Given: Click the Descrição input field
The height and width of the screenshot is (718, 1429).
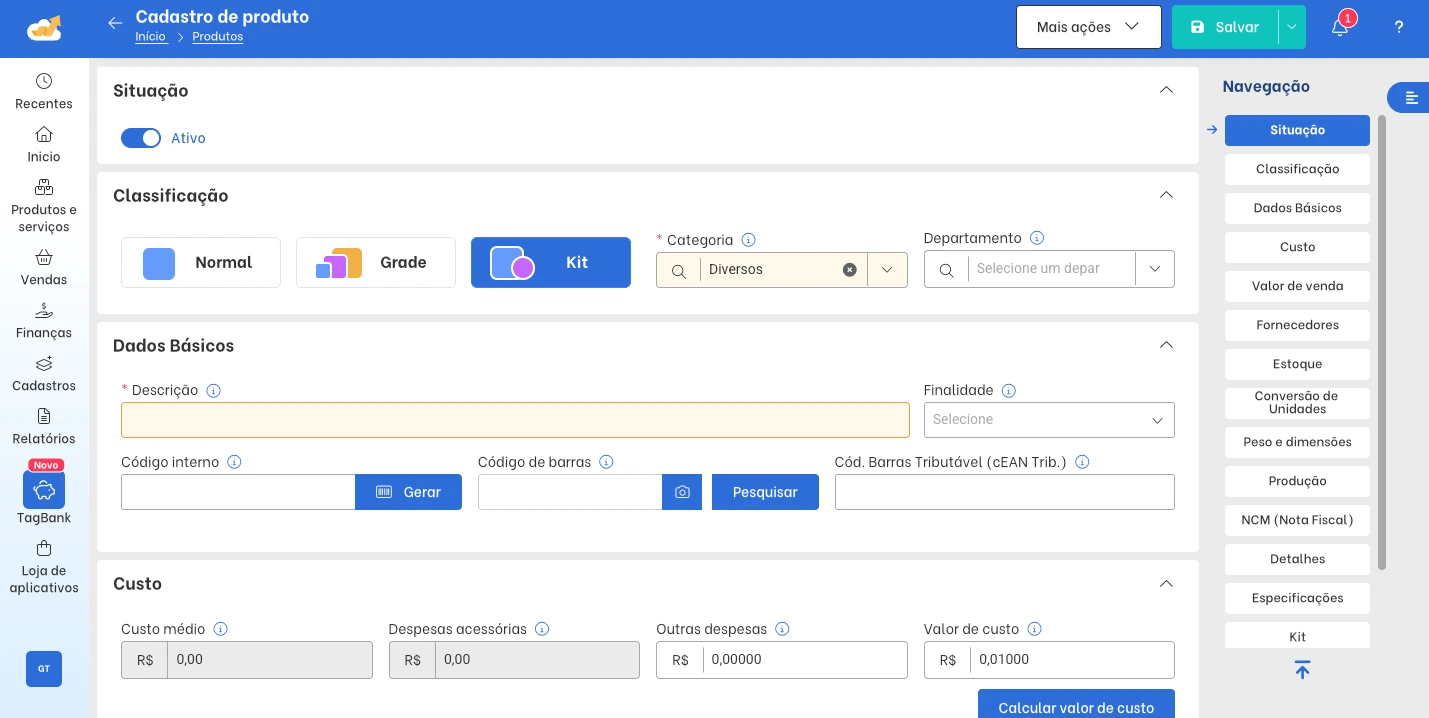Looking at the screenshot, I should (x=515, y=420).
